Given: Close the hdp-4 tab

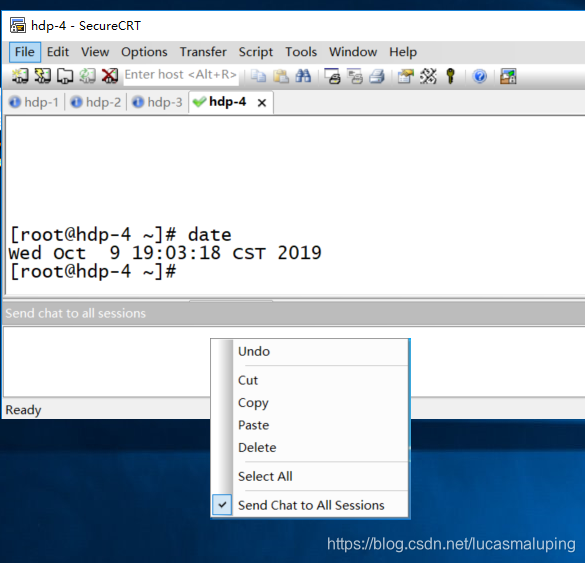Looking at the screenshot, I should pyautogui.click(x=262, y=103).
